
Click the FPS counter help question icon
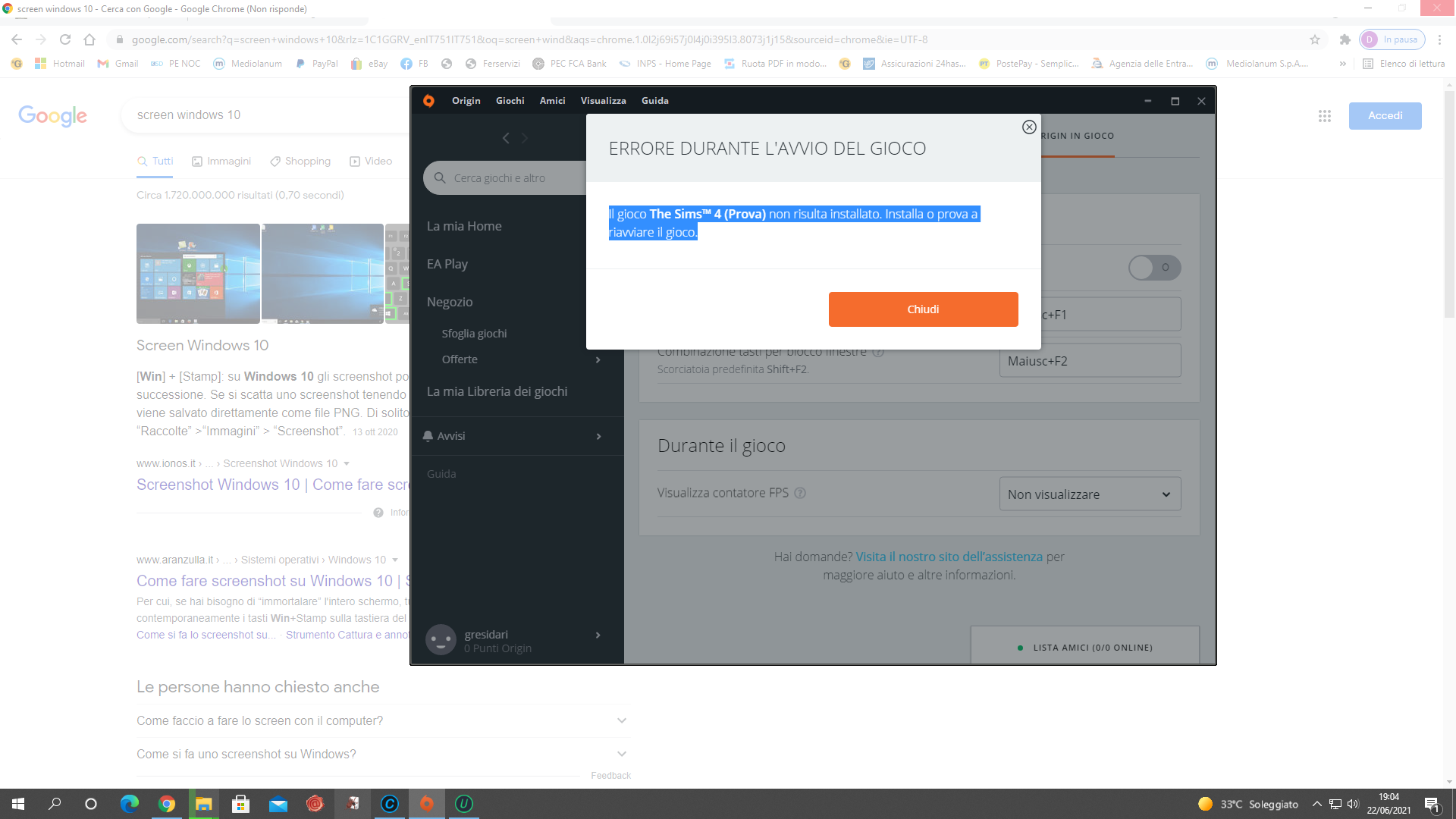pyautogui.click(x=800, y=493)
